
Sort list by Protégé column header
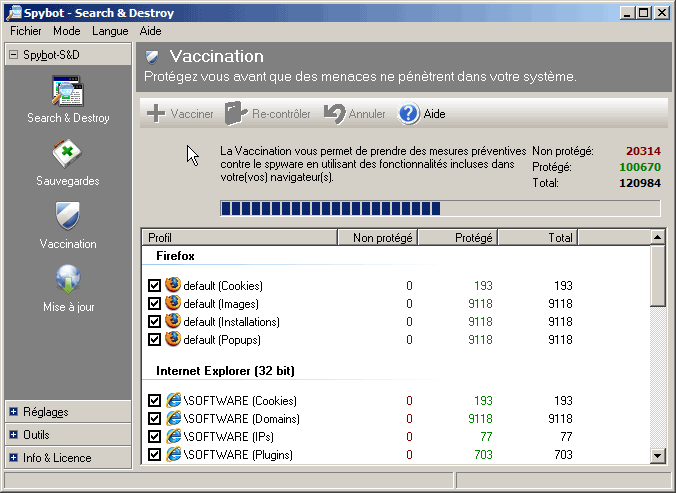coord(458,237)
